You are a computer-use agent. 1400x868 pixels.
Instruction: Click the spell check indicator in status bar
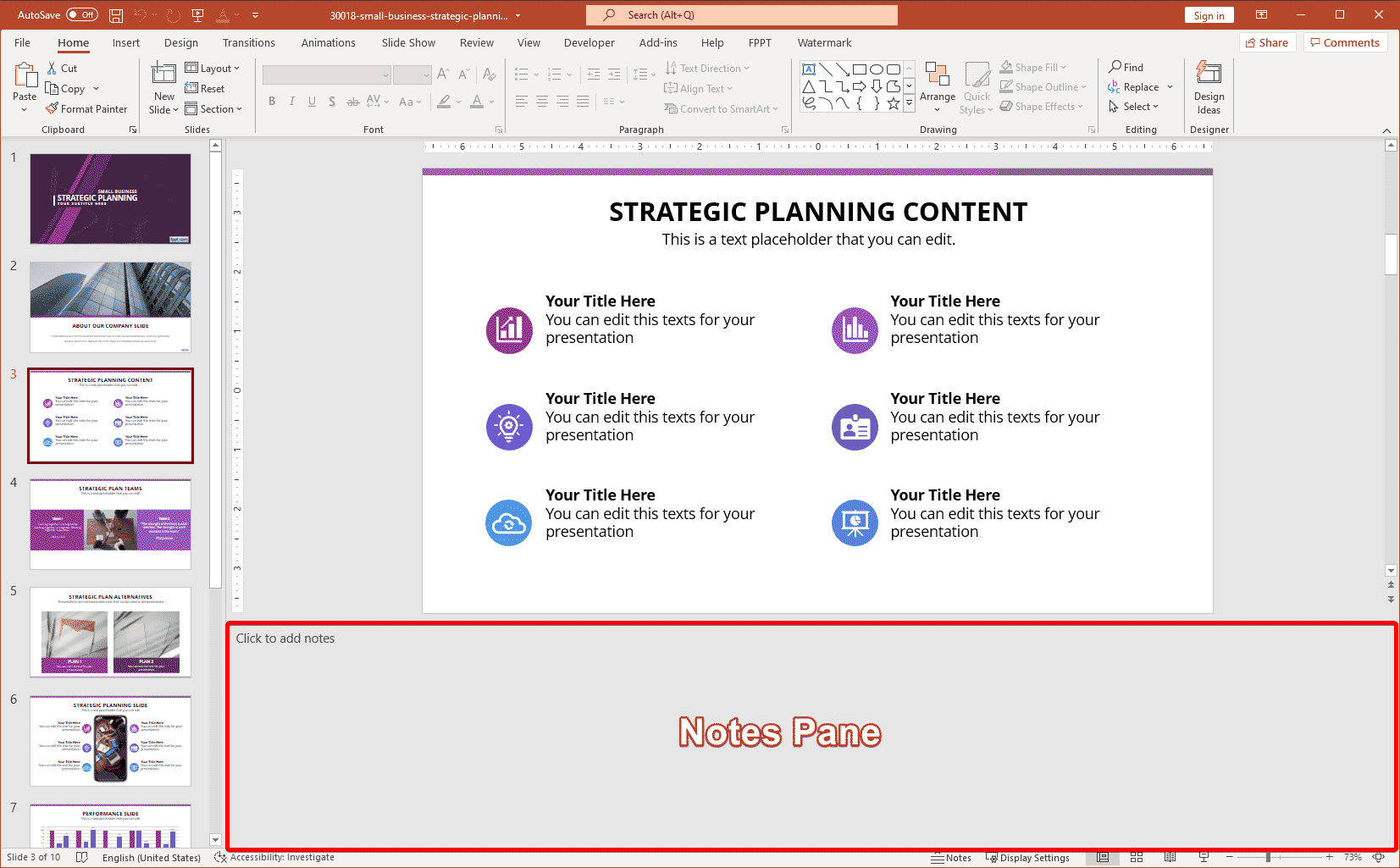(x=82, y=857)
